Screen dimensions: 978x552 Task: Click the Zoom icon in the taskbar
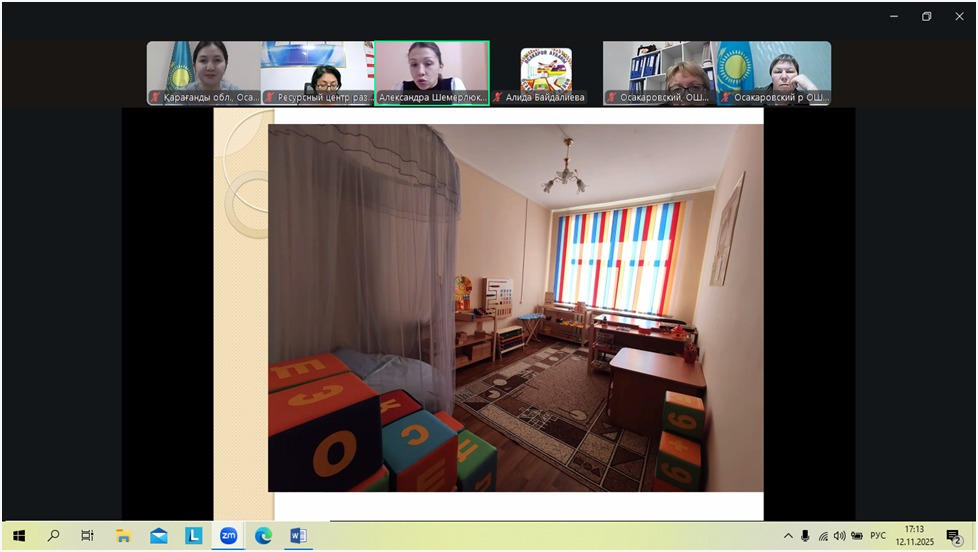click(x=229, y=535)
